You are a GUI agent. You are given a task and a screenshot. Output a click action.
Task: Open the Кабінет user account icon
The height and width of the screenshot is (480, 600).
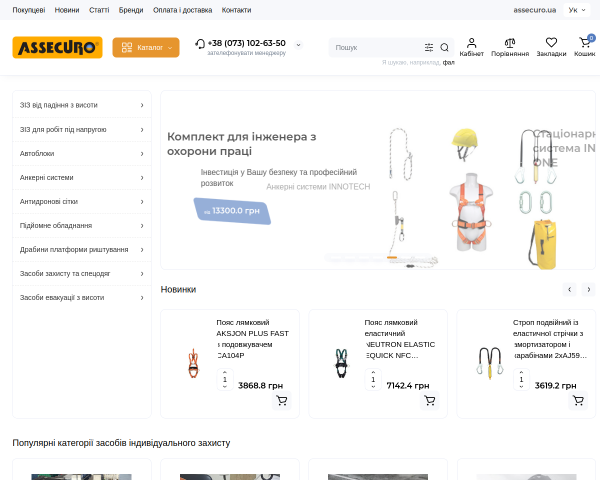471,42
